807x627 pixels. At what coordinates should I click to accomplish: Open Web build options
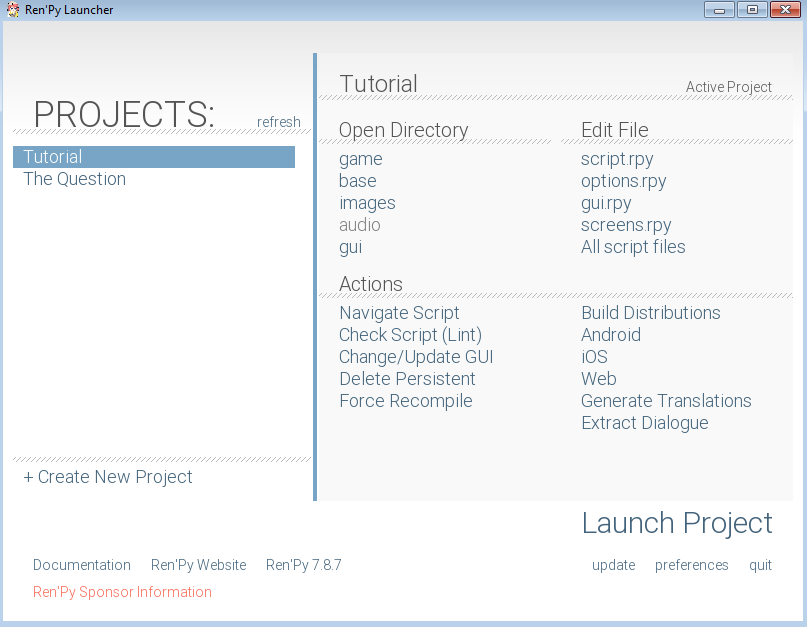coord(599,379)
